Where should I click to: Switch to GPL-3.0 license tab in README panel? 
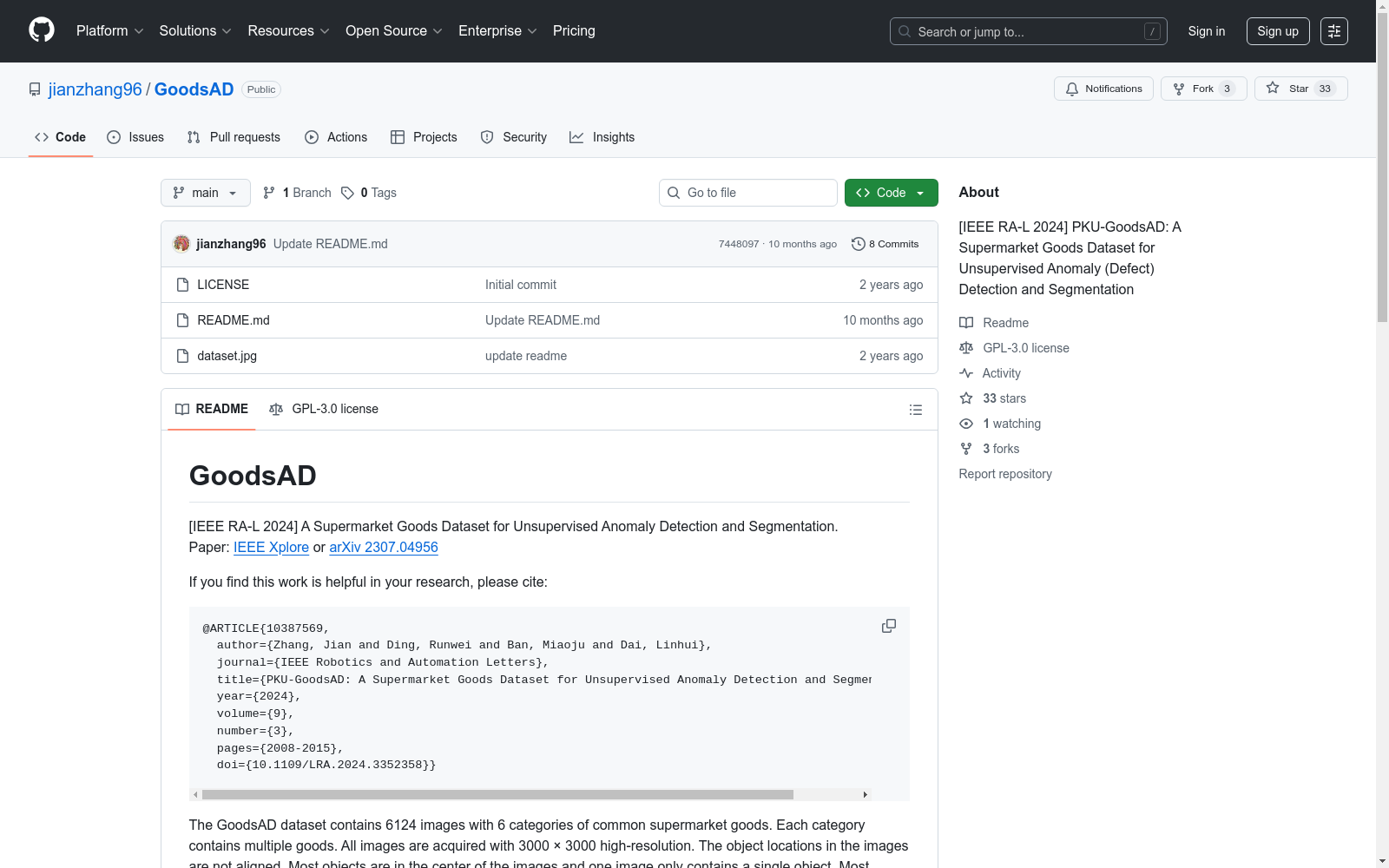pos(324,409)
